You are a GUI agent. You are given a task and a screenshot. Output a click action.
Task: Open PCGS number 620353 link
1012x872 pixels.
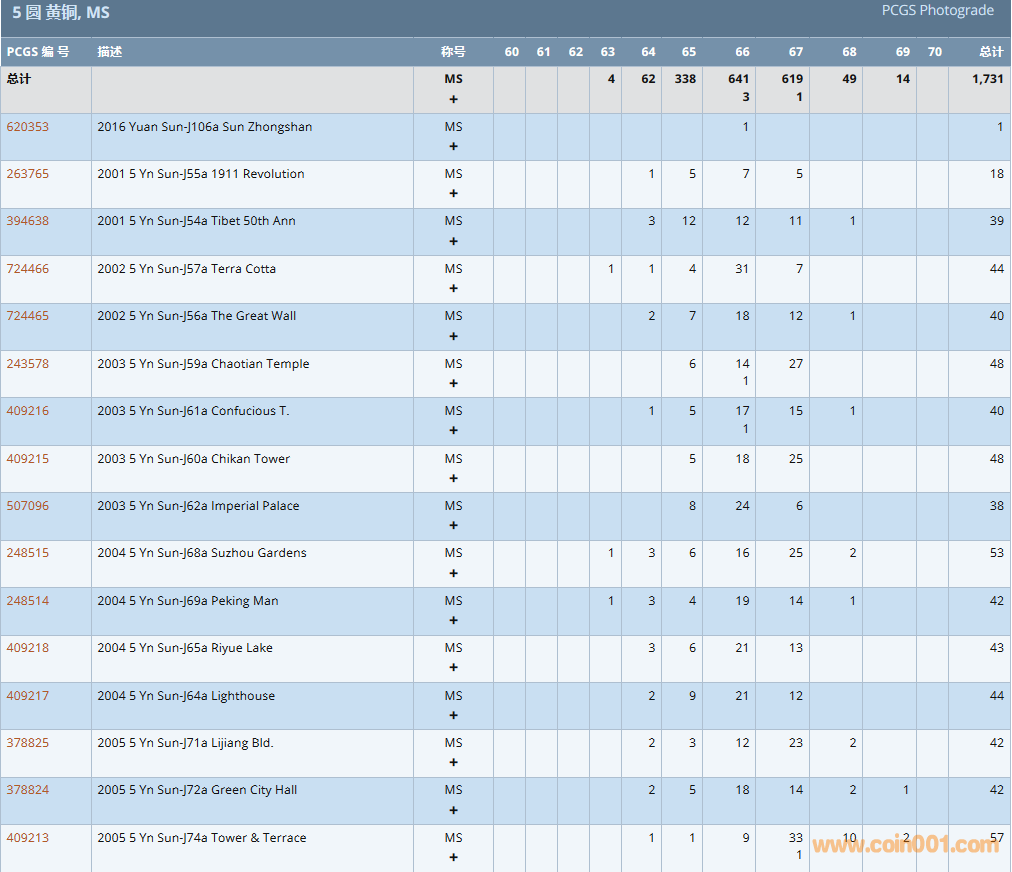27,127
